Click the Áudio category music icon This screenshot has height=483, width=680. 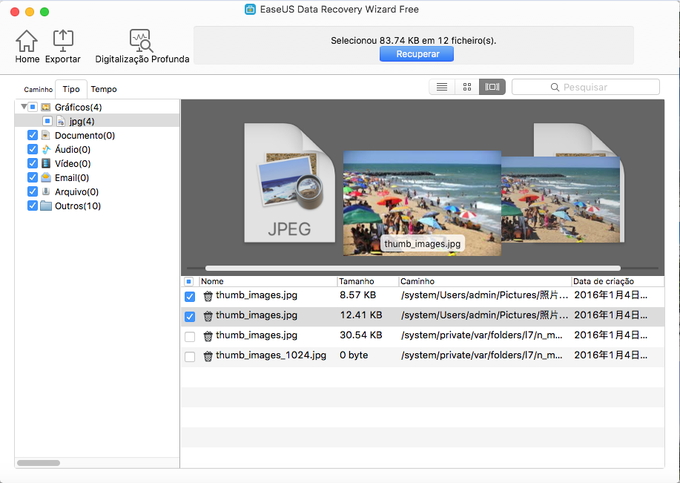46,150
